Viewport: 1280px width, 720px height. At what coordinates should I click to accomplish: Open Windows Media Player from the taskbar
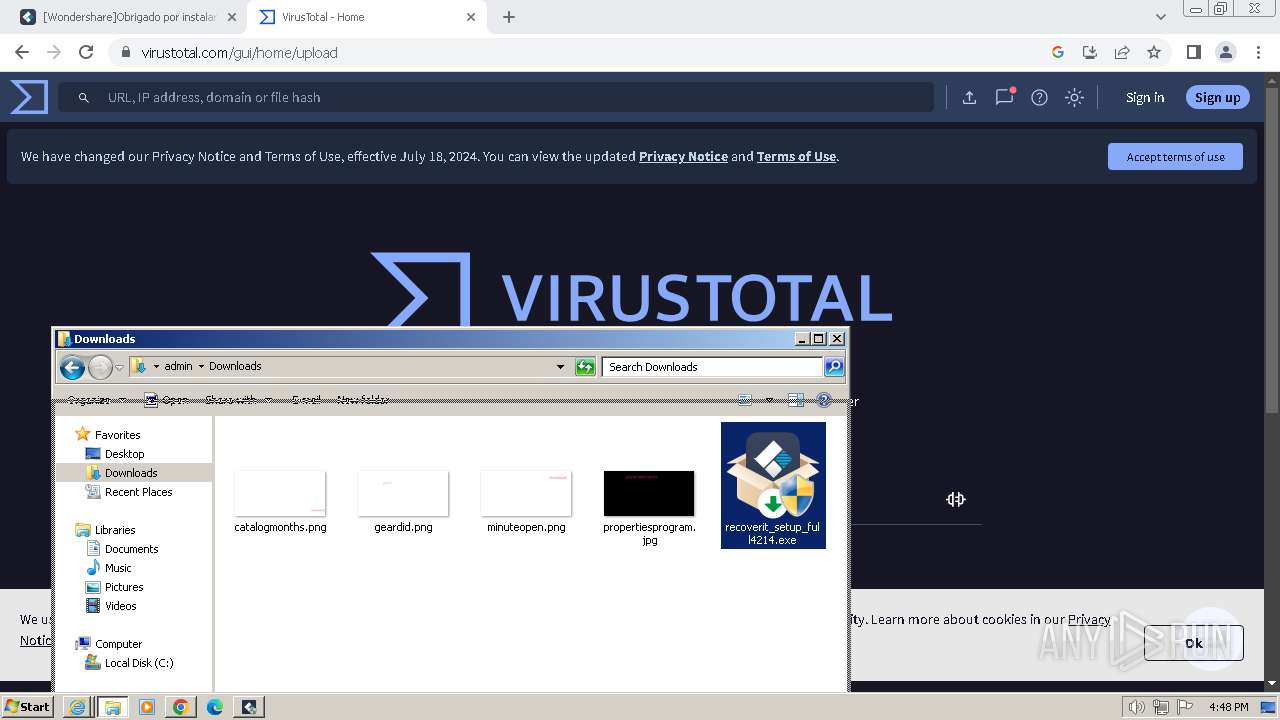point(147,707)
